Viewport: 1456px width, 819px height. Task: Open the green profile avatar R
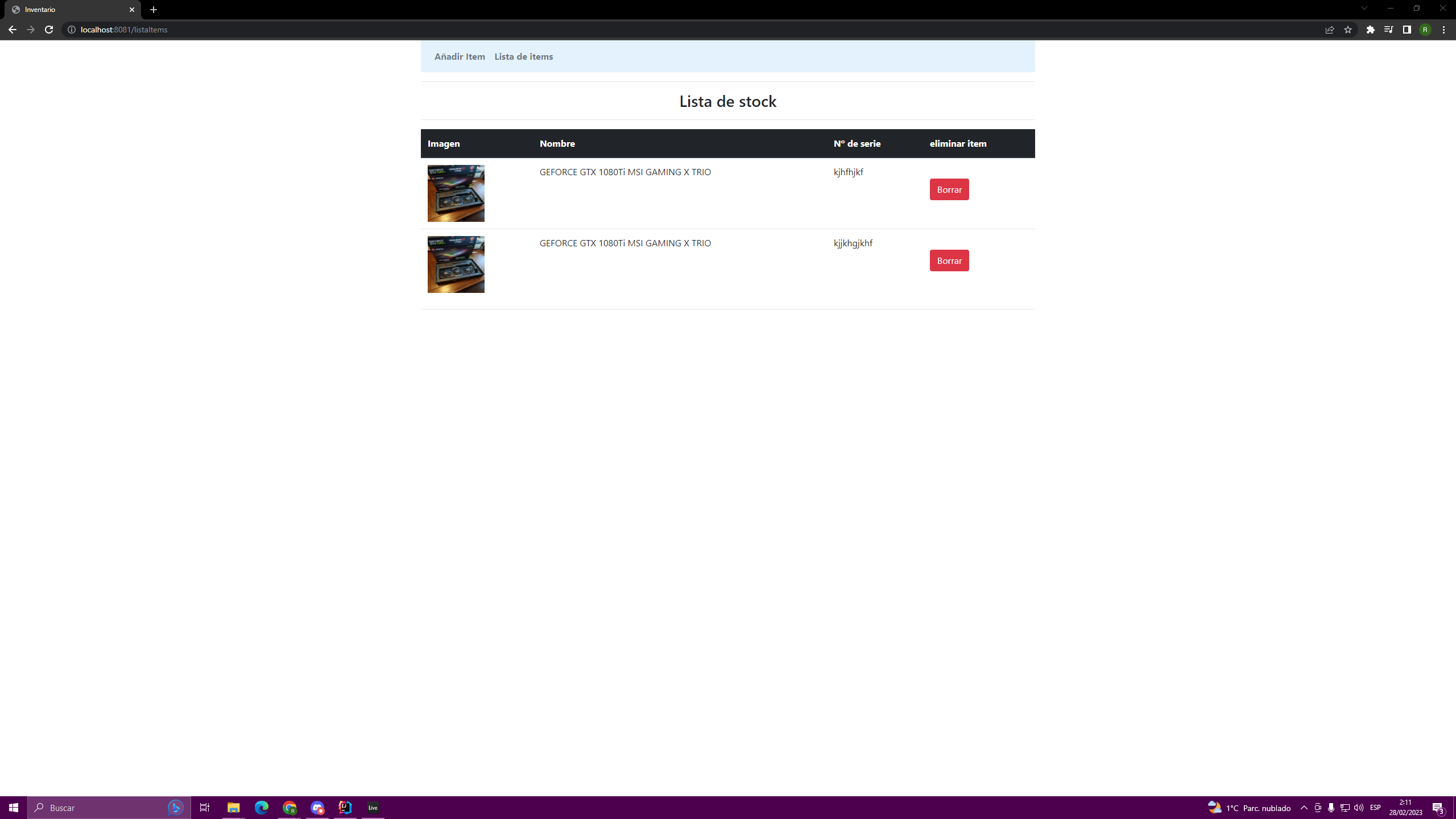point(1425,30)
